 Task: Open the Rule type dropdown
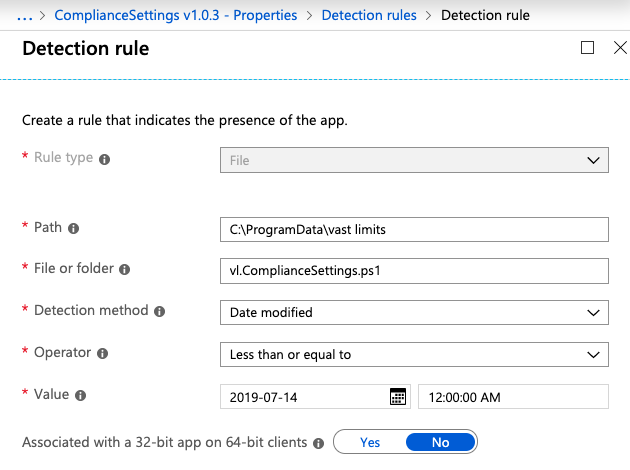point(414,160)
